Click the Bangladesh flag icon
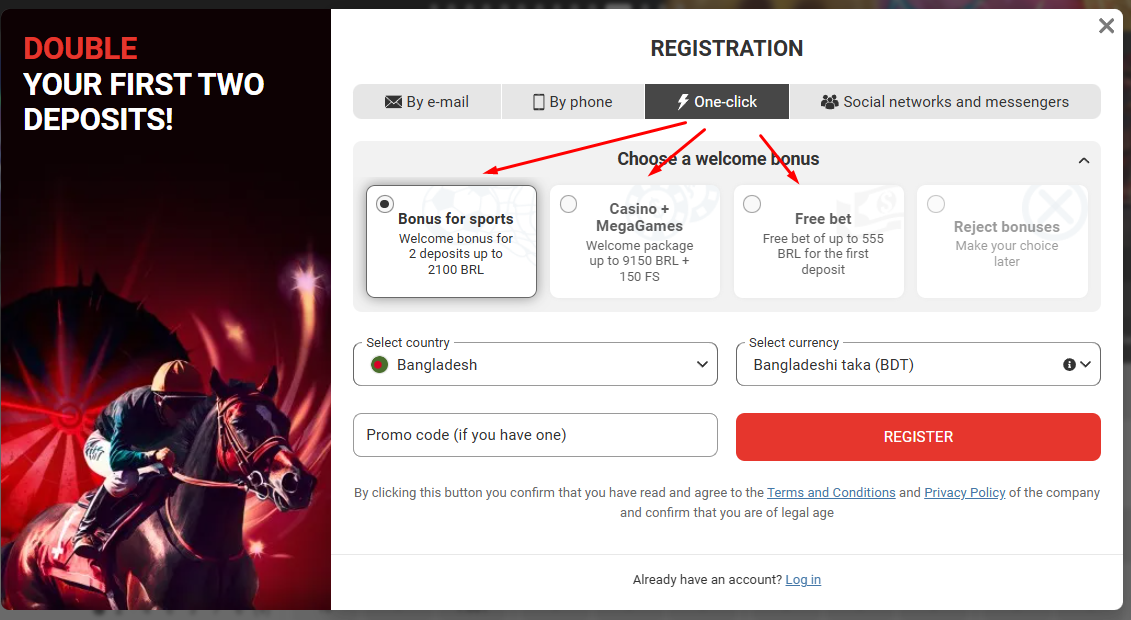Image resolution: width=1131 pixels, height=620 pixels. coord(379,365)
